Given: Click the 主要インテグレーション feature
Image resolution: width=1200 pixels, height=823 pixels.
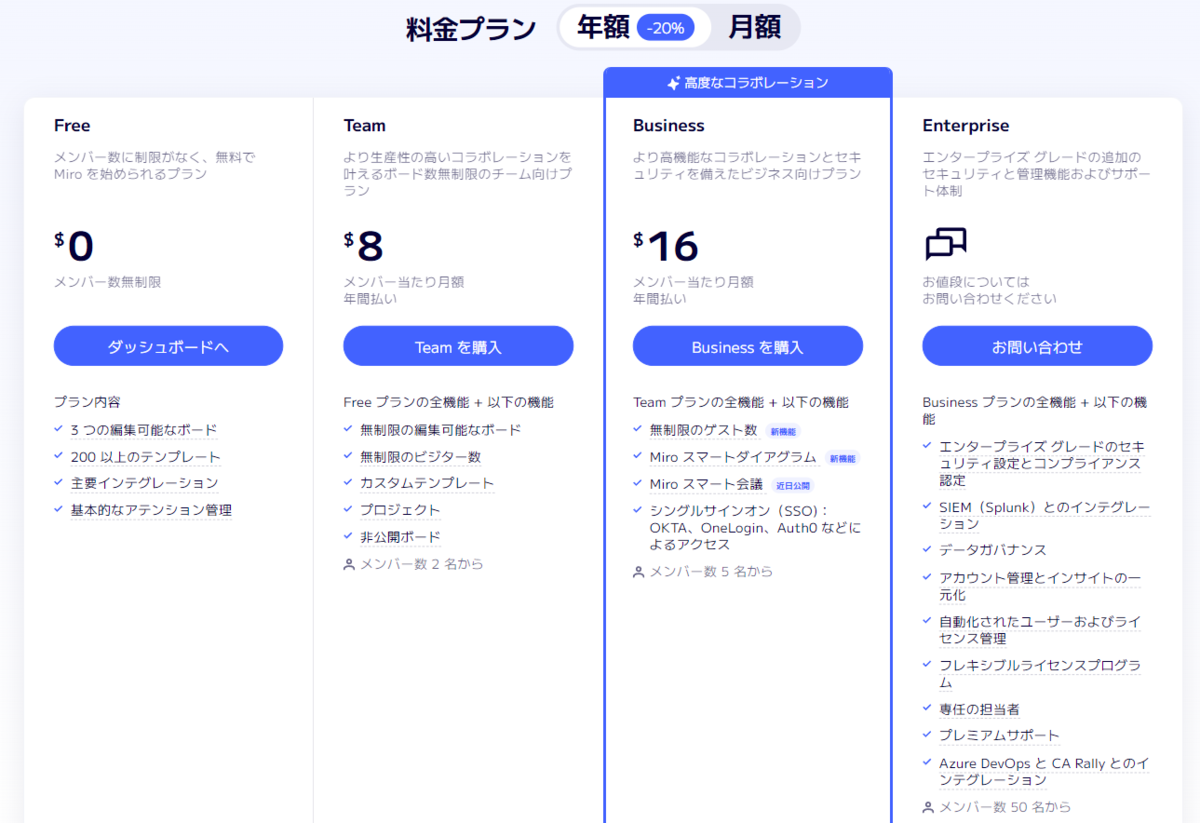Looking at the screenshot, I should pos(144,483).
